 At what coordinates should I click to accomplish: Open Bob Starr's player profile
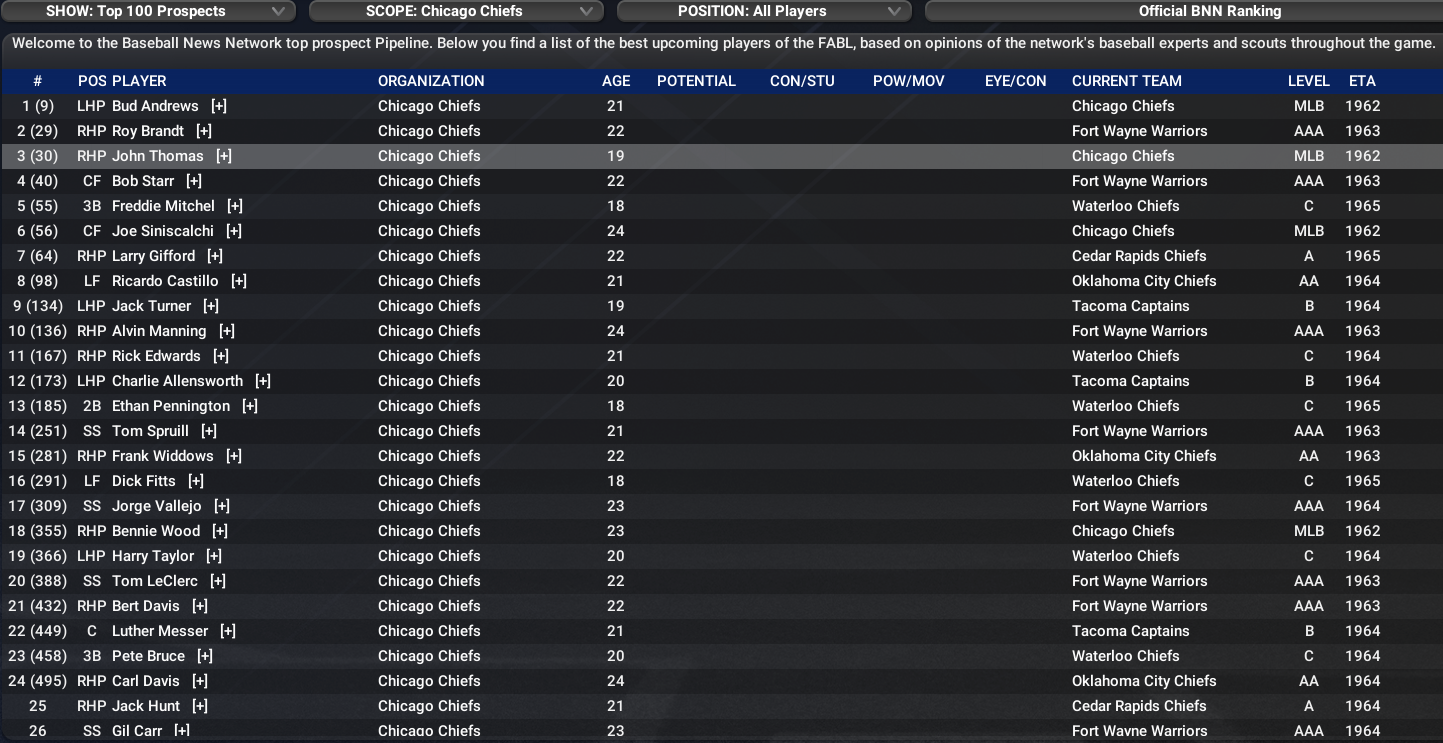pos(143,181)
